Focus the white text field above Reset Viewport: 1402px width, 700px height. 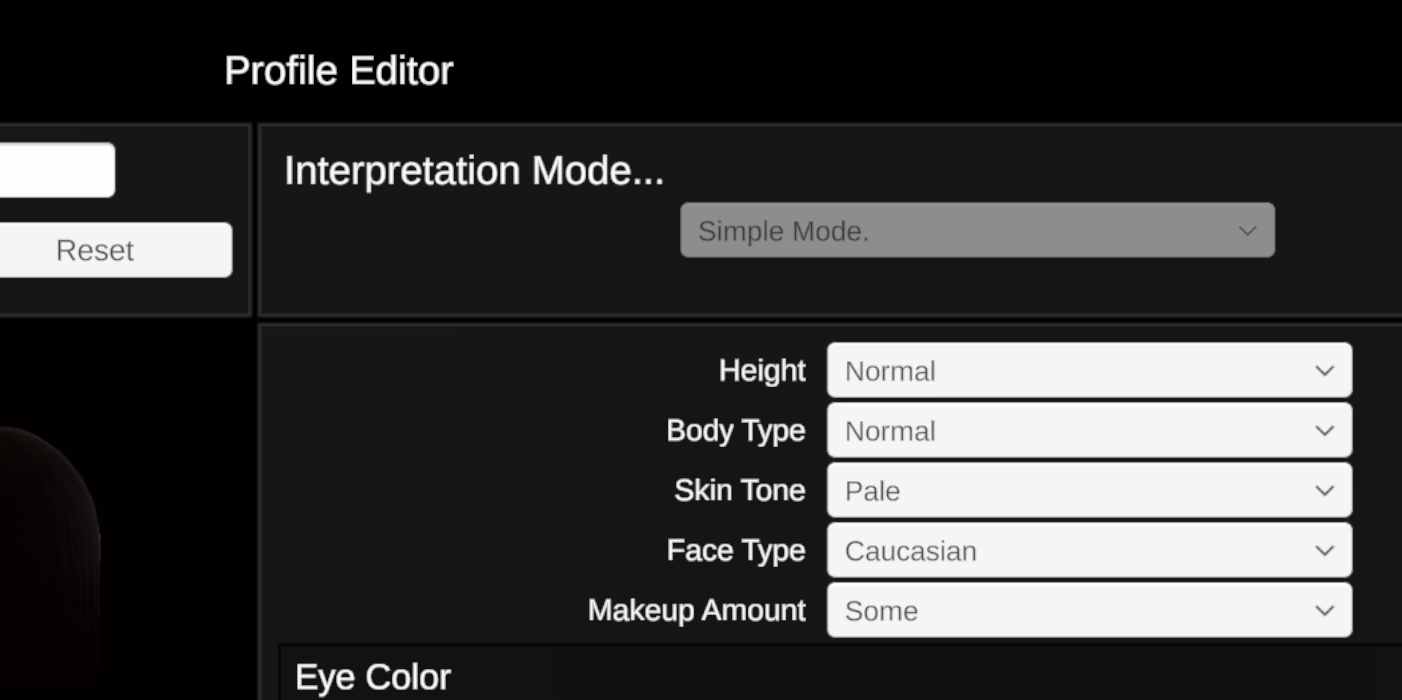click(x=55, y=170)
